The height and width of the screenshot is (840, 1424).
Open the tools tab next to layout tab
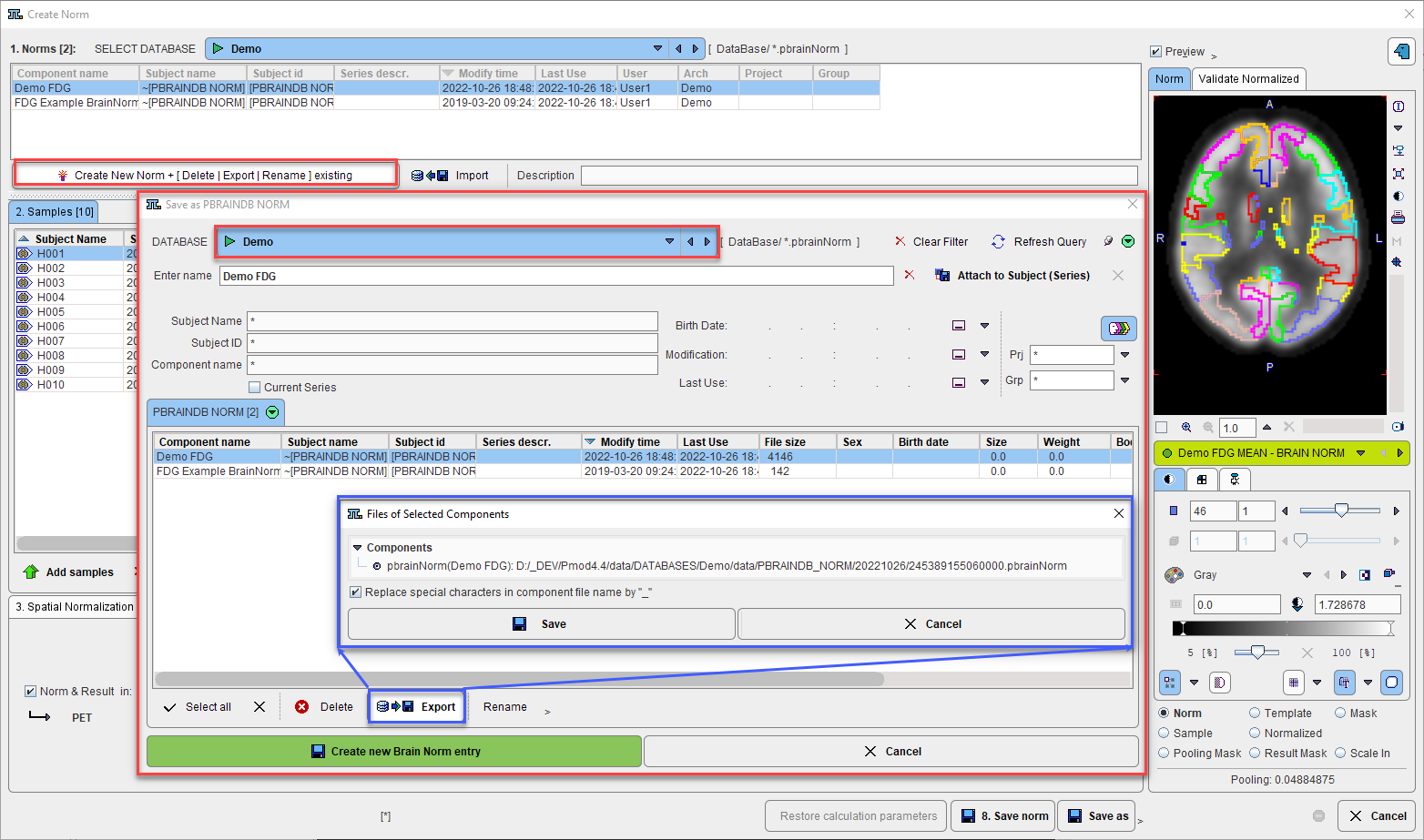pos(1235,480)
